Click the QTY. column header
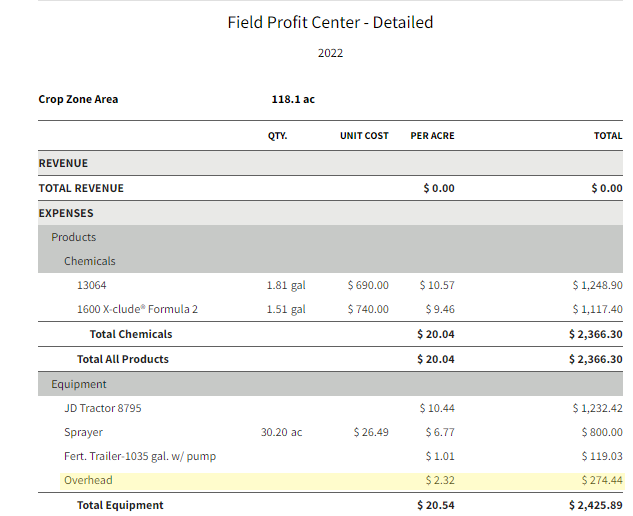 click(x=277, y=135)
